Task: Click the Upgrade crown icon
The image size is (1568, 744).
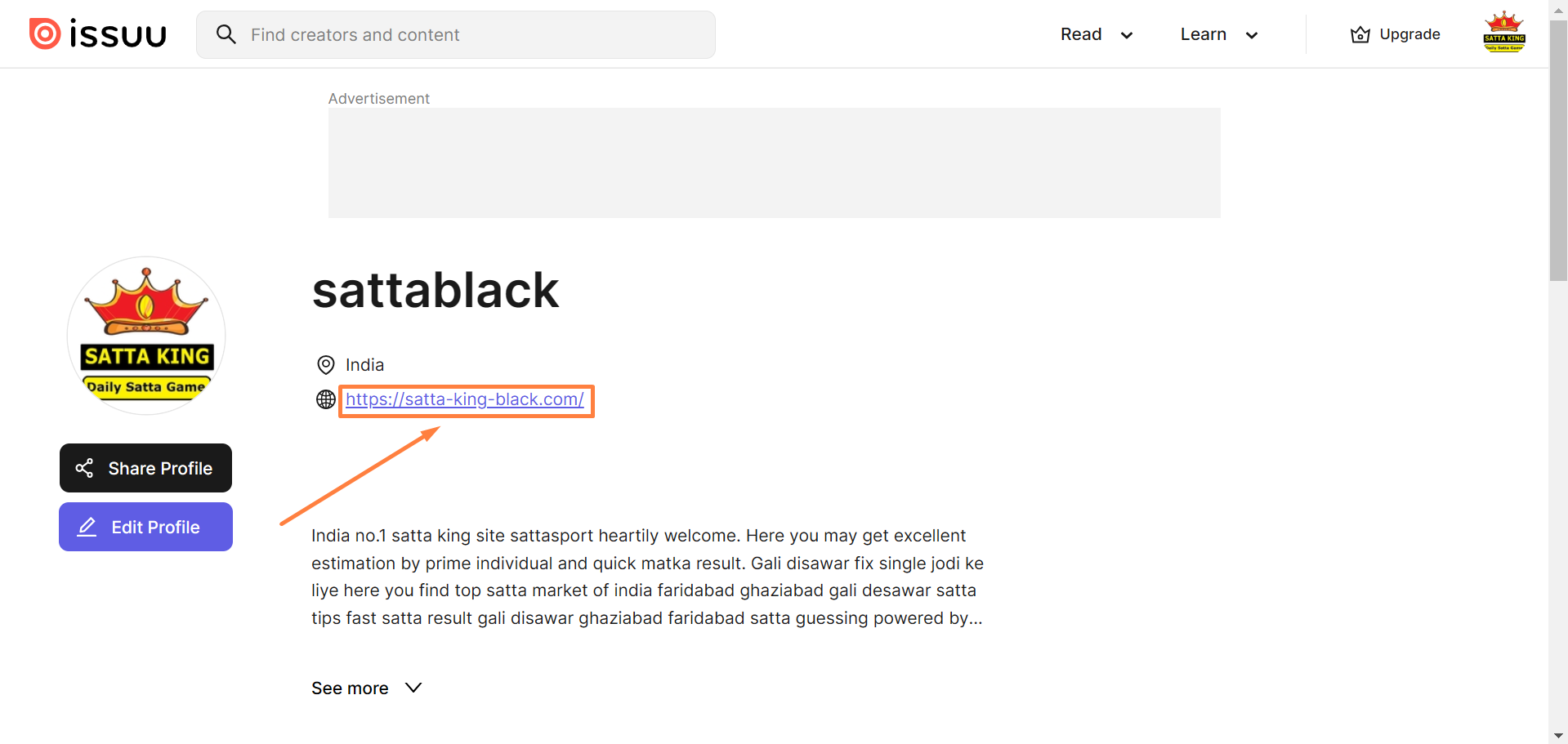Action: 1360,34
